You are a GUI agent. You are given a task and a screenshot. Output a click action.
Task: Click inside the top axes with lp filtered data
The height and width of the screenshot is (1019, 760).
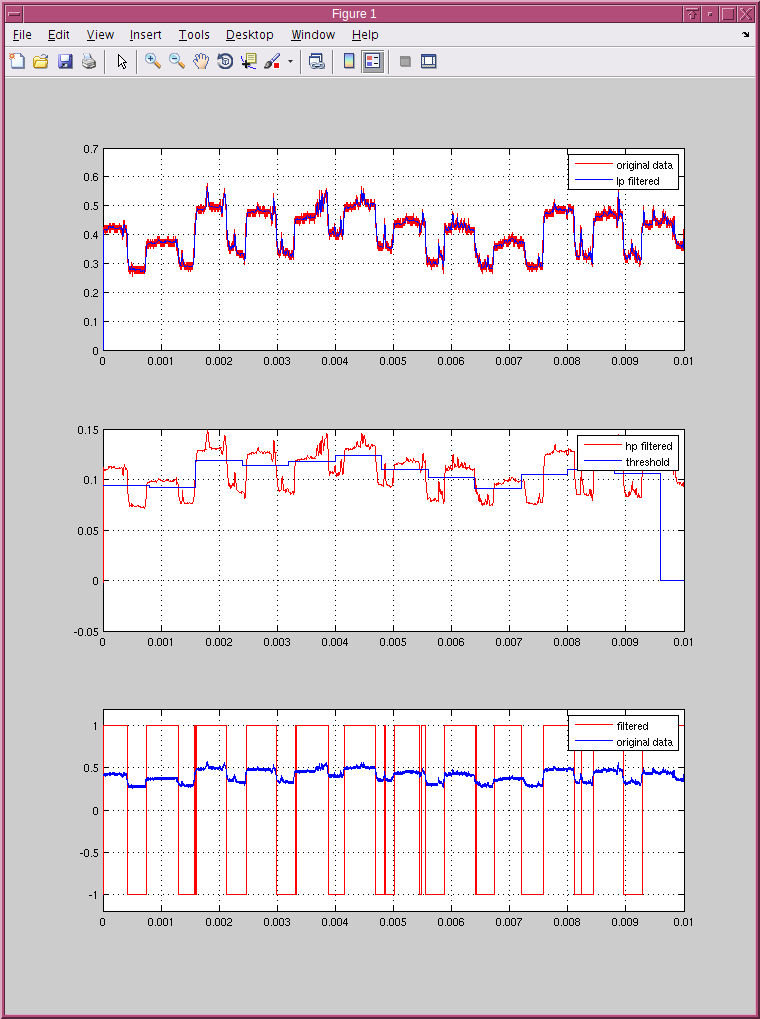click(x=393, y=250)
